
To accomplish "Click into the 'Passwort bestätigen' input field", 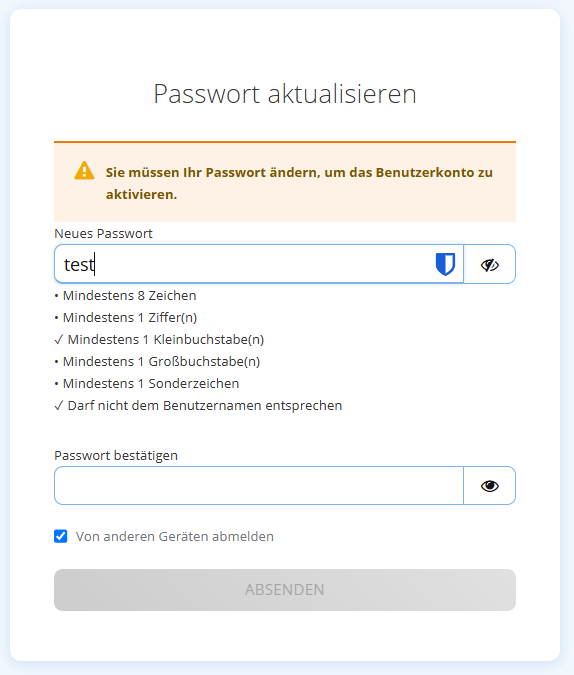I will tap(259, 486).
